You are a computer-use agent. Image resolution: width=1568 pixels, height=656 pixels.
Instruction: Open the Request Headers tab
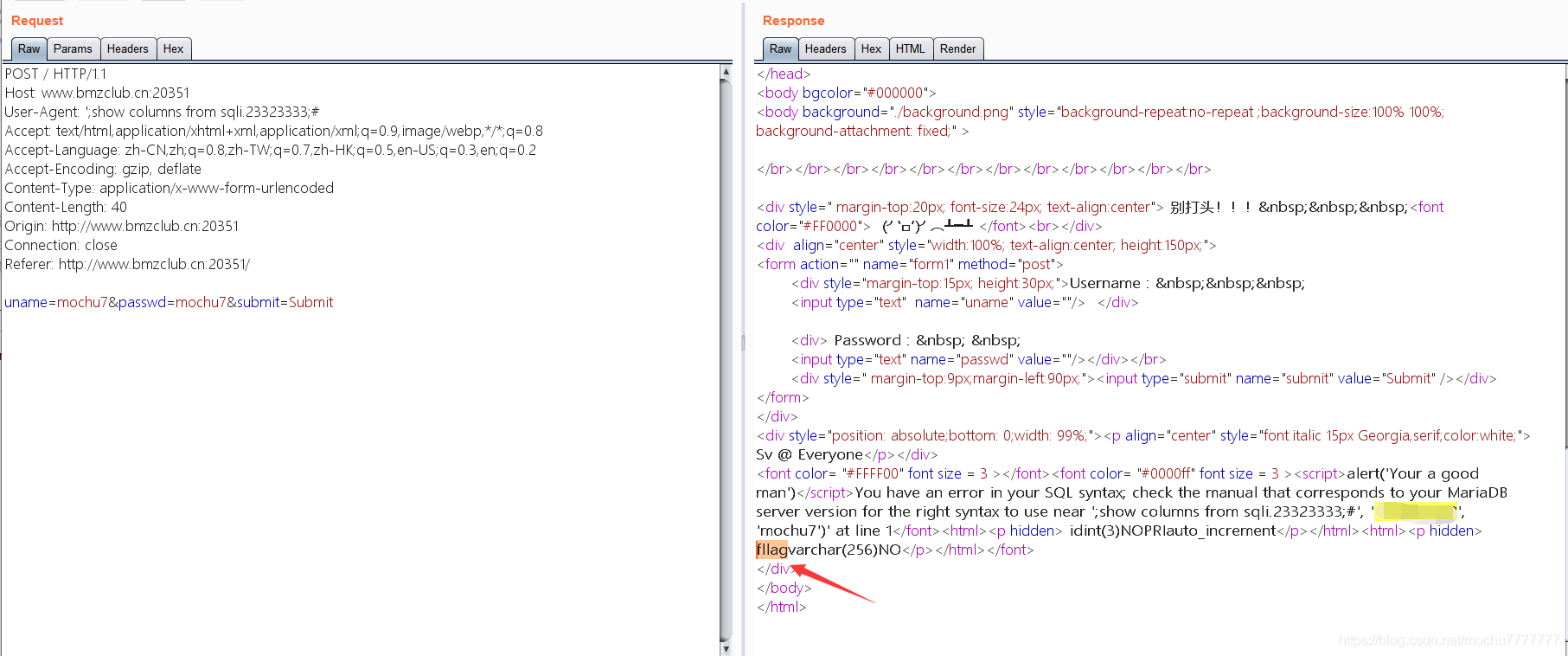(128, 49)
